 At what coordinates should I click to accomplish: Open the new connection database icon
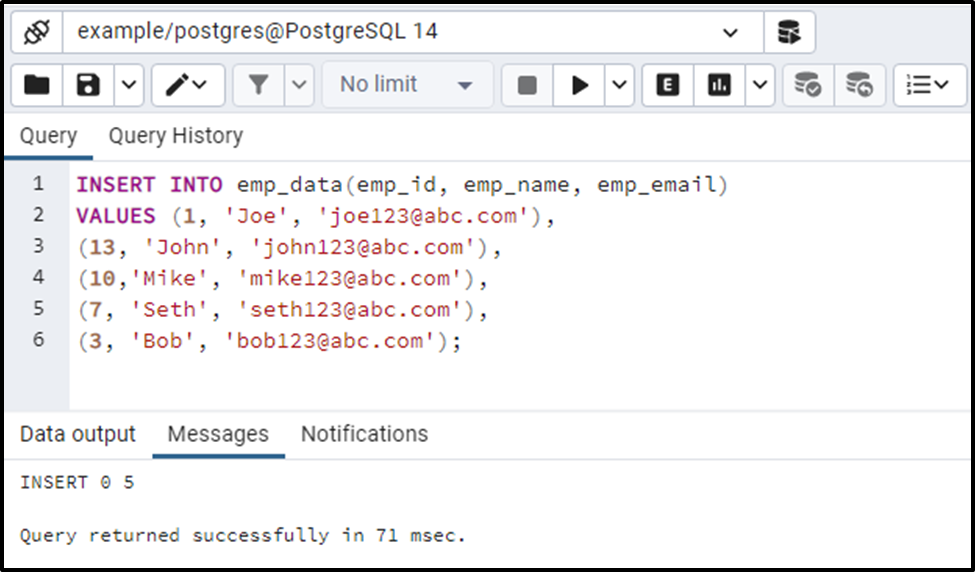(789, 32)
